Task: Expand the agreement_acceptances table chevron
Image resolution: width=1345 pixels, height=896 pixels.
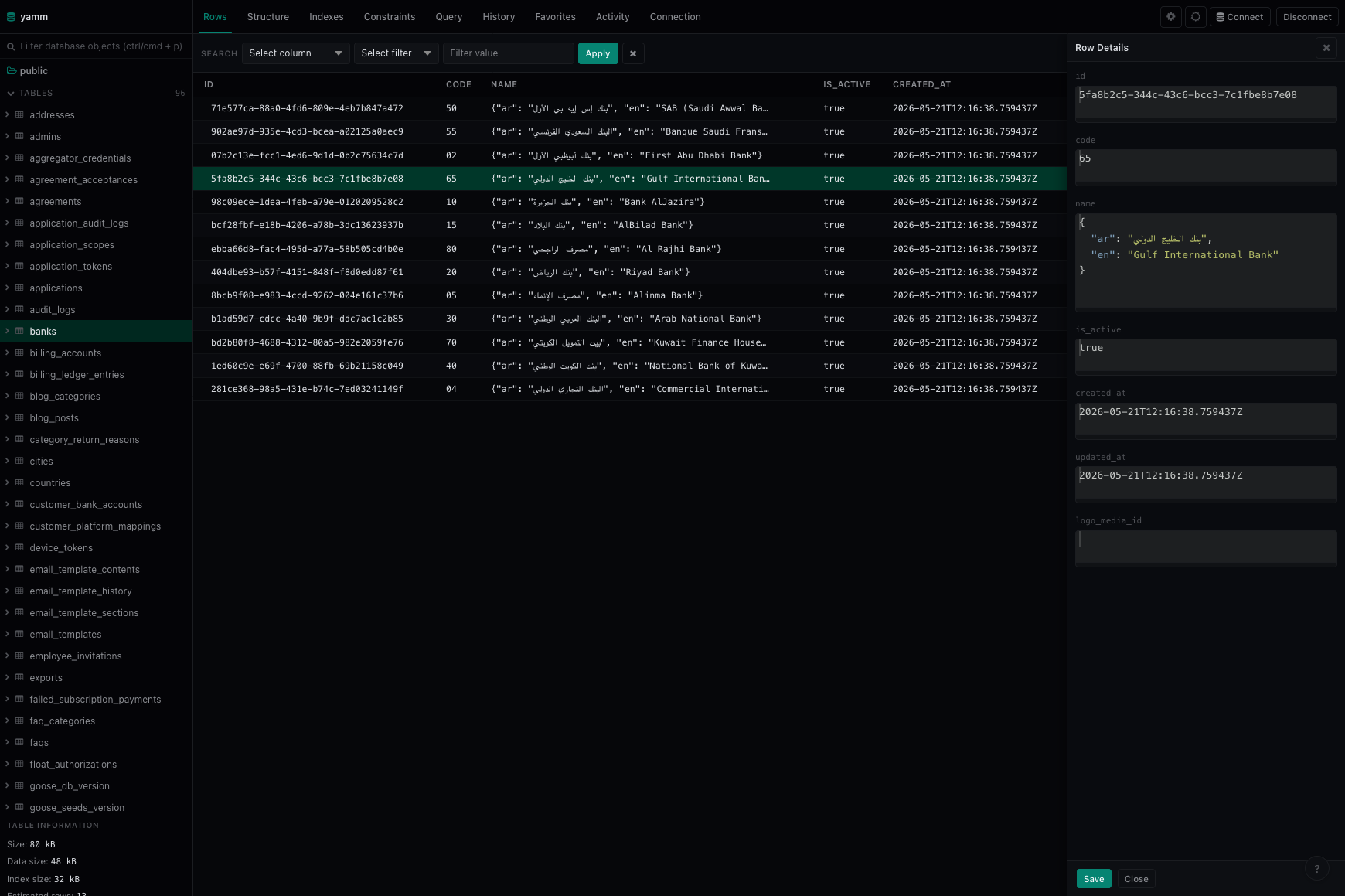Action: [7, 179]
